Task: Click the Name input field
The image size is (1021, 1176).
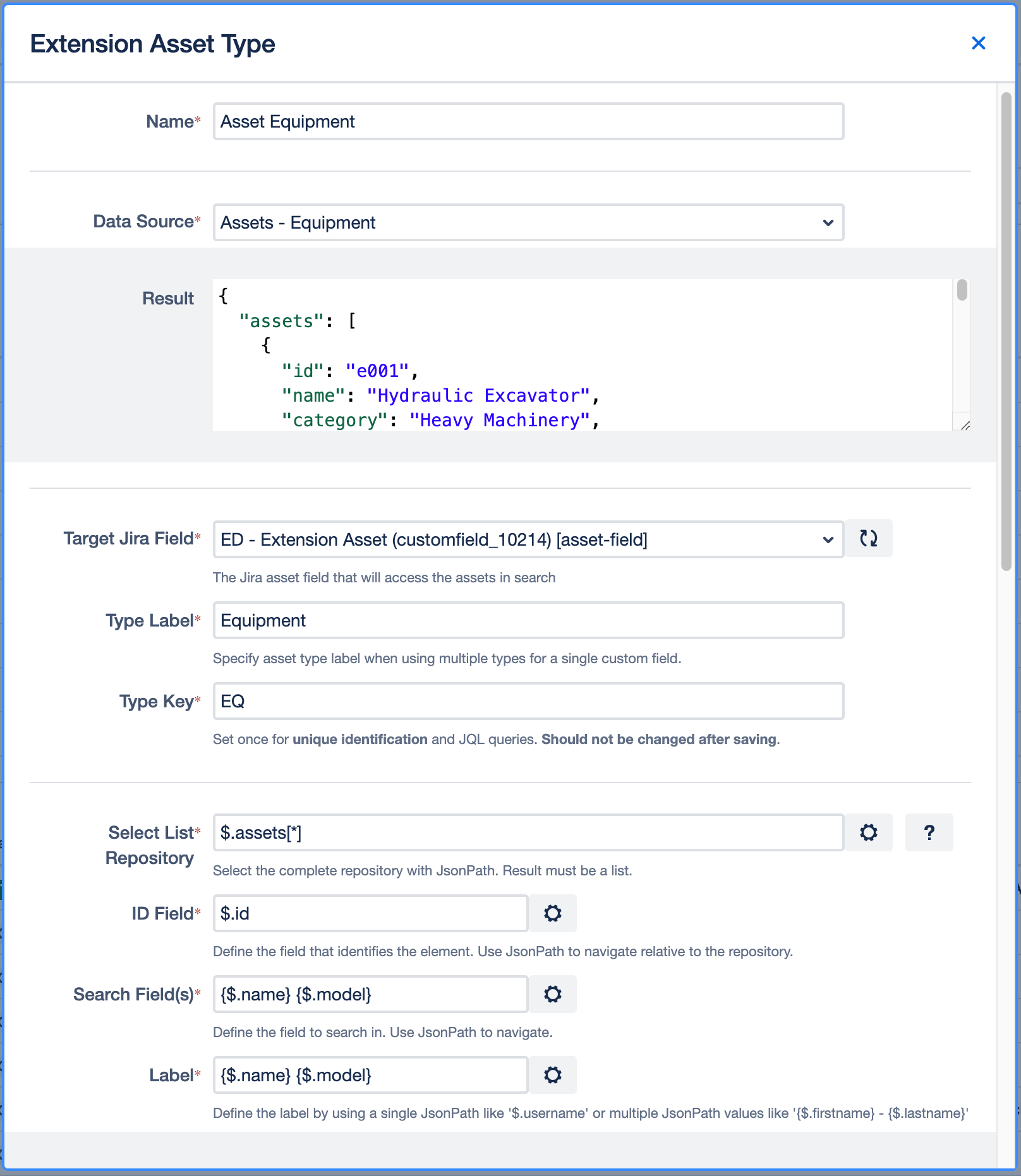Action: (528, 121)
